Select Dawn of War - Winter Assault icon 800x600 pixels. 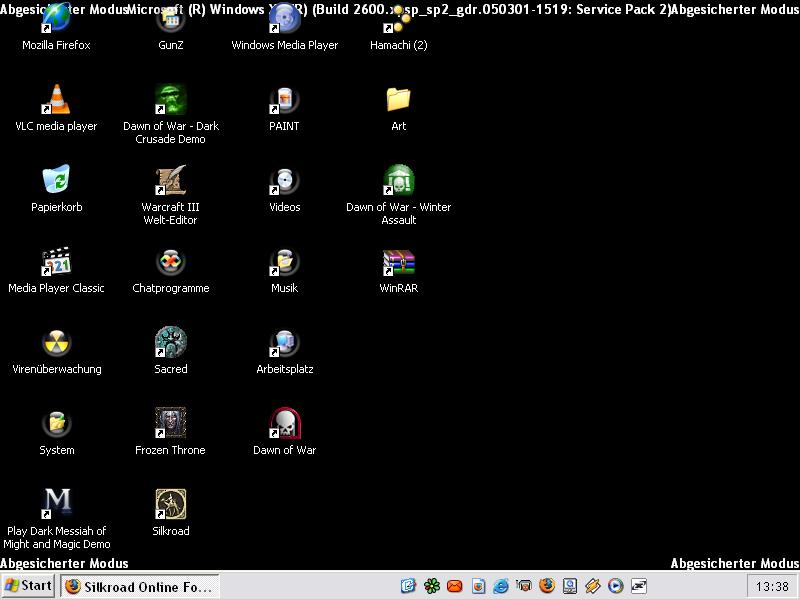coord(398,181)
